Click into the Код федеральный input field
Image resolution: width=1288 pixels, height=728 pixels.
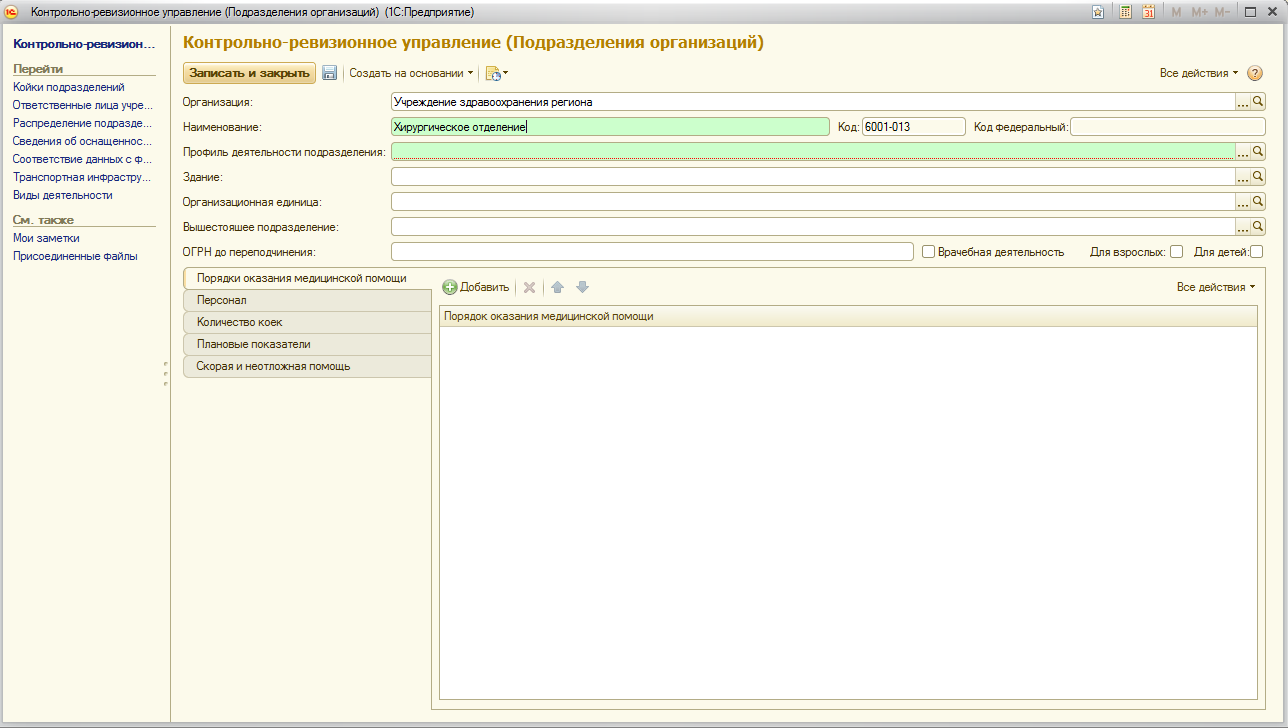pyautogui.click(x=1167, y=126)
